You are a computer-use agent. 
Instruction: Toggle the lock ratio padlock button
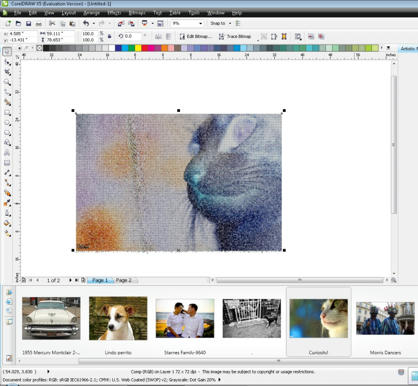[x=109, y=36]
